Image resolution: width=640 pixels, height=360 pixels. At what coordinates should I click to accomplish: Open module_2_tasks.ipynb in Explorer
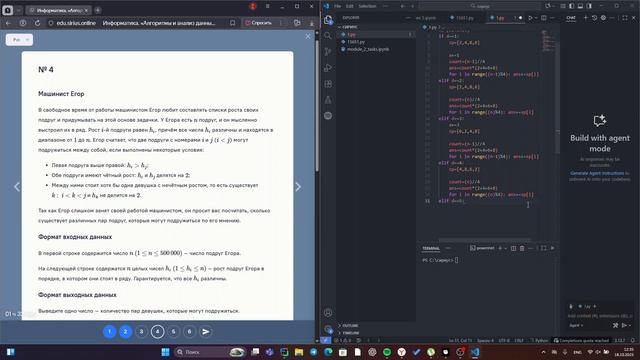(x=368, y=49)
